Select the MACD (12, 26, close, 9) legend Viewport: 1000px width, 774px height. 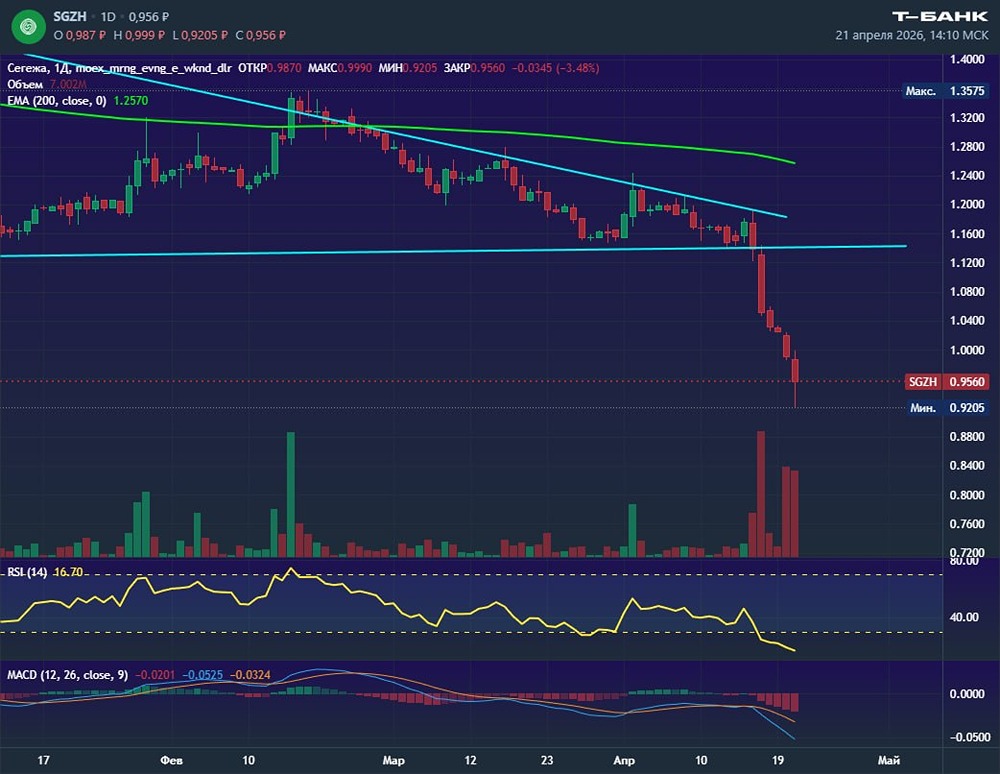click(x=67, y=675)
